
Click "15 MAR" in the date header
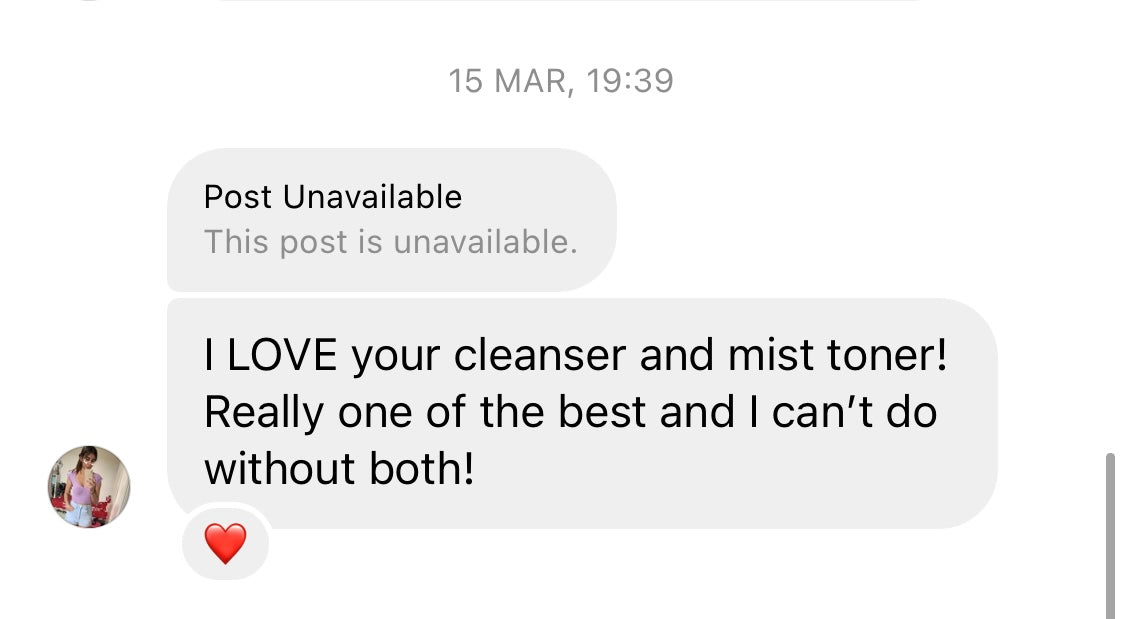509,80
